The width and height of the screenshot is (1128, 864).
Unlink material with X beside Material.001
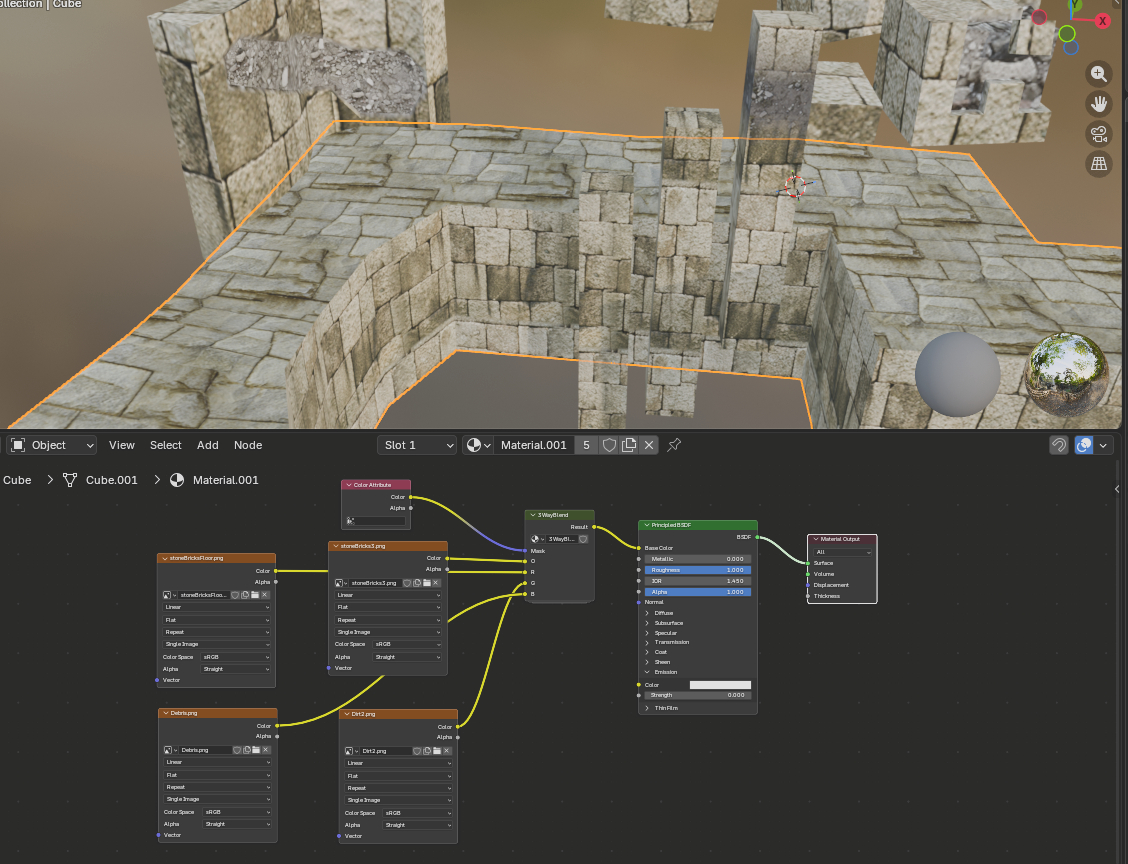(x=649, y=445)
